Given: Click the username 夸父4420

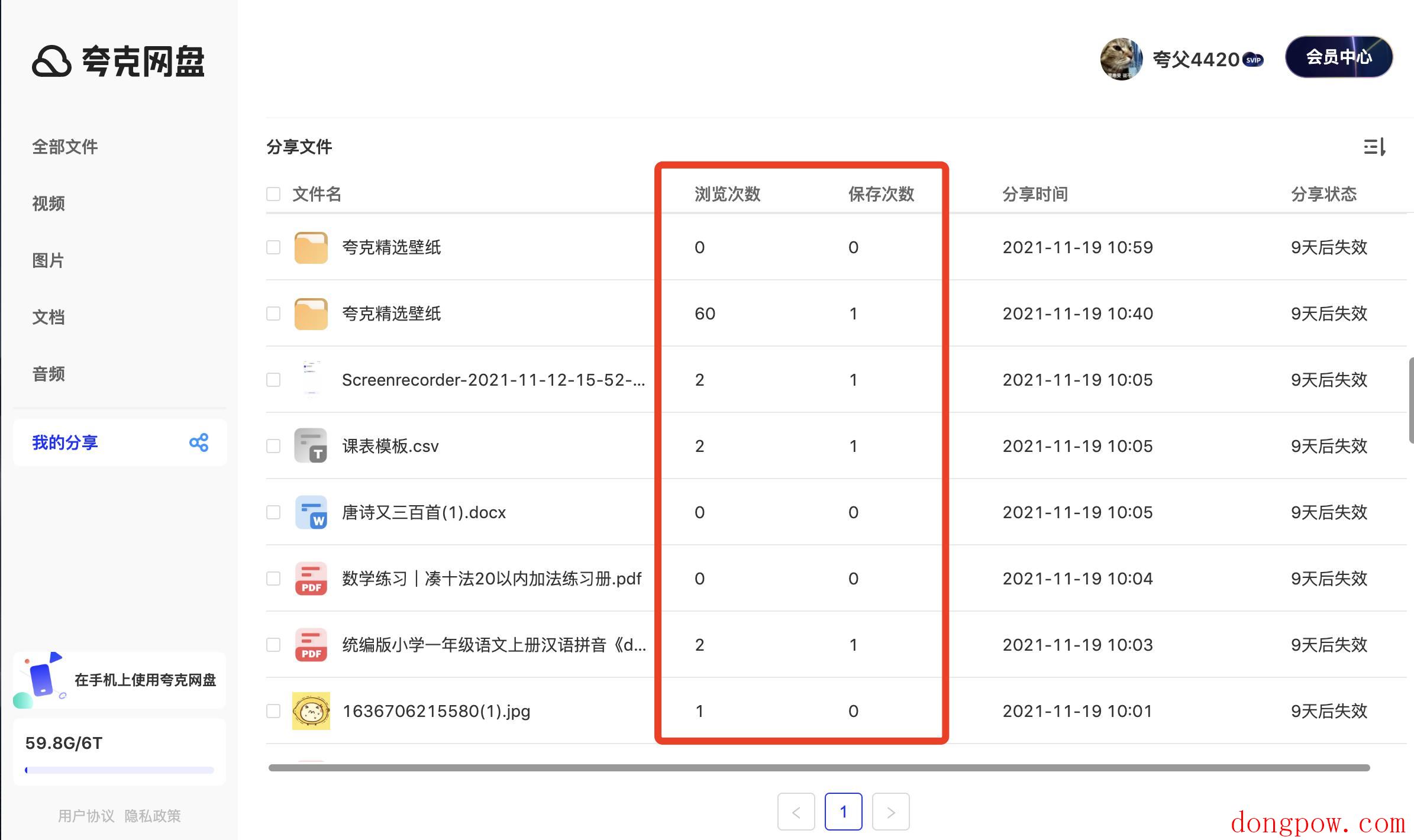Looking at the screenshot, I should (x=1196, y=60).
